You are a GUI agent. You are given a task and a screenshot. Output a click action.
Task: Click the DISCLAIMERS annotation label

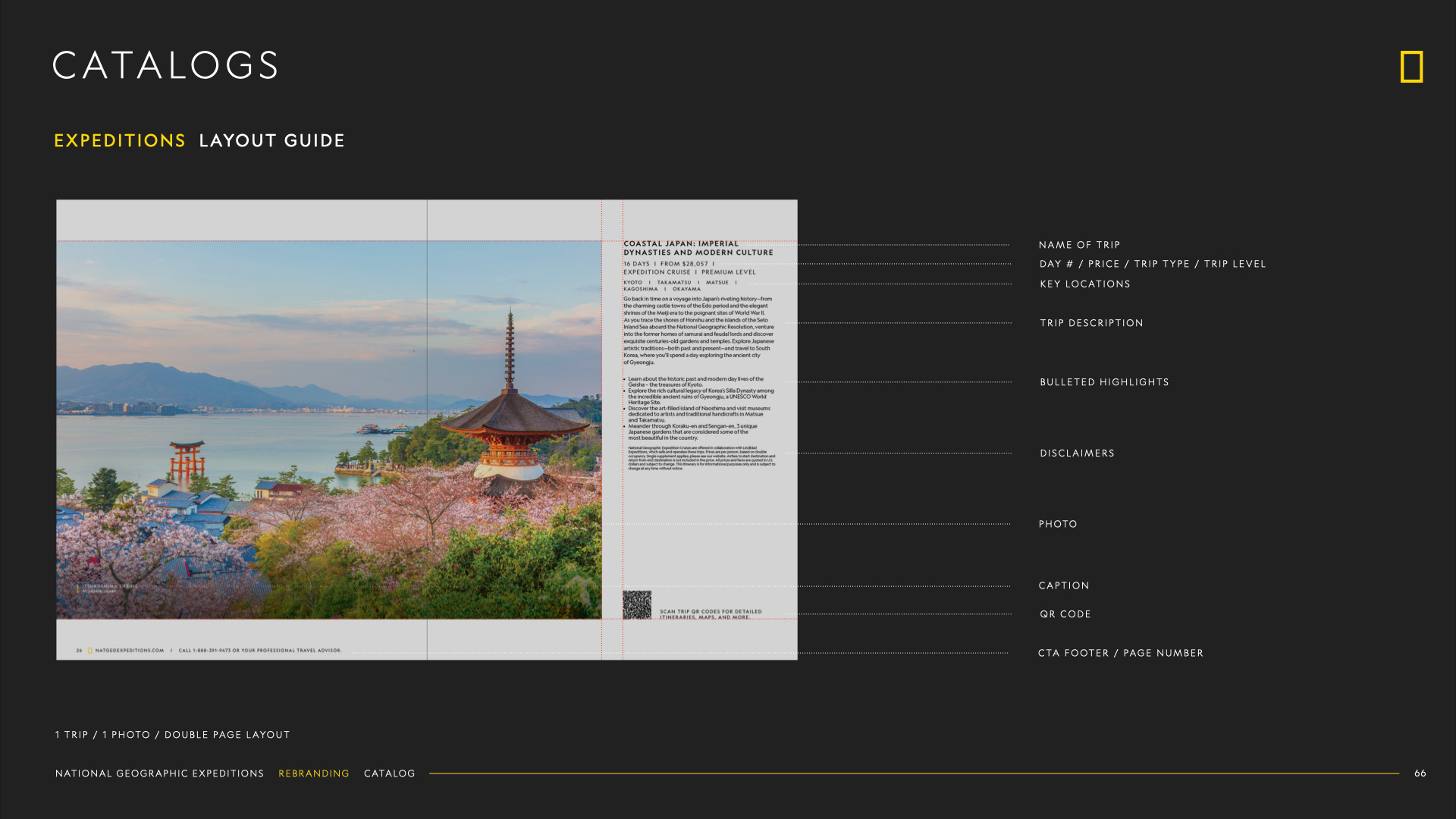1077,453
